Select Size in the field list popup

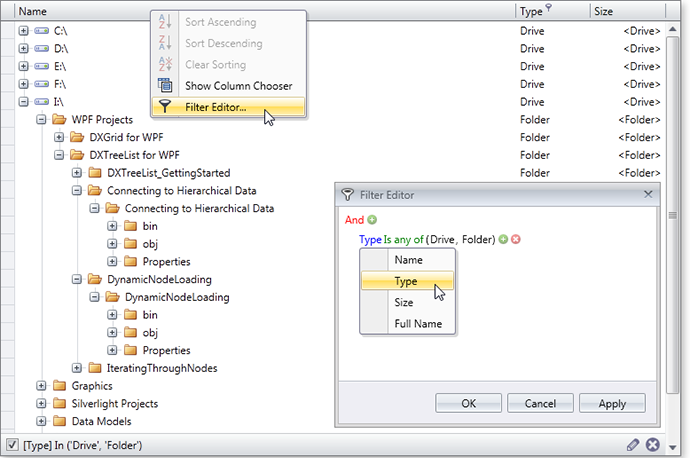404,302
